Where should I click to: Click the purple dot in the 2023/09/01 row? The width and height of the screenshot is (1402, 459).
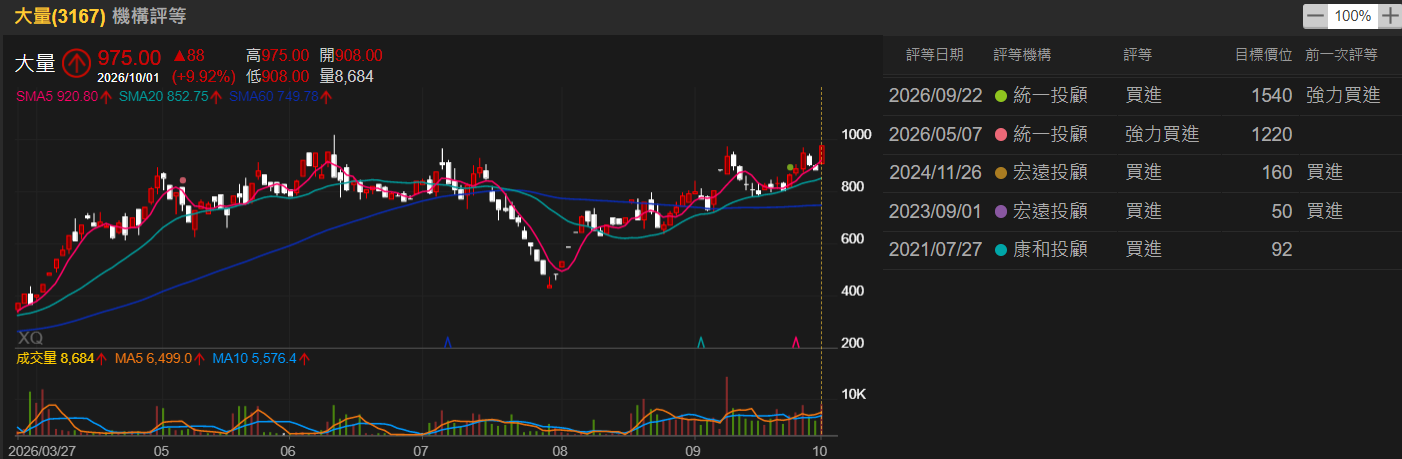tap(1000, 211)
